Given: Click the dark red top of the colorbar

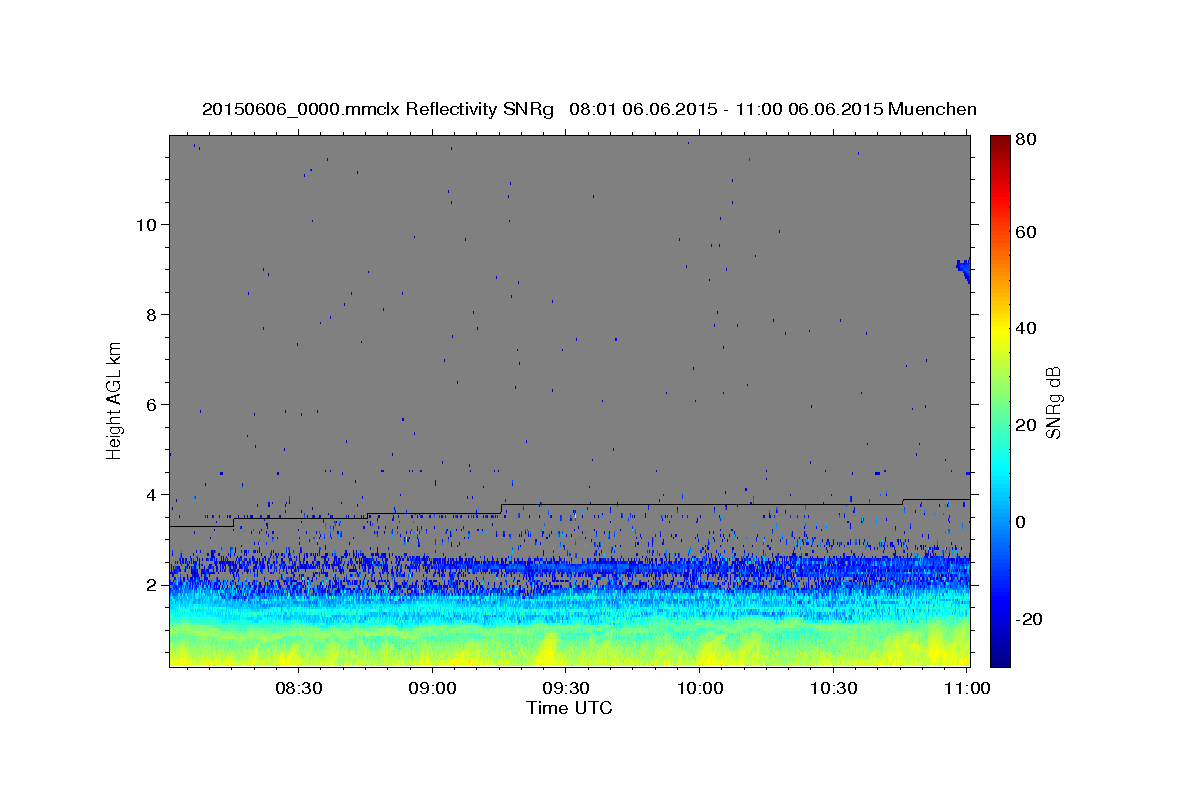Looking at the screenshot, I should (999, 142).
